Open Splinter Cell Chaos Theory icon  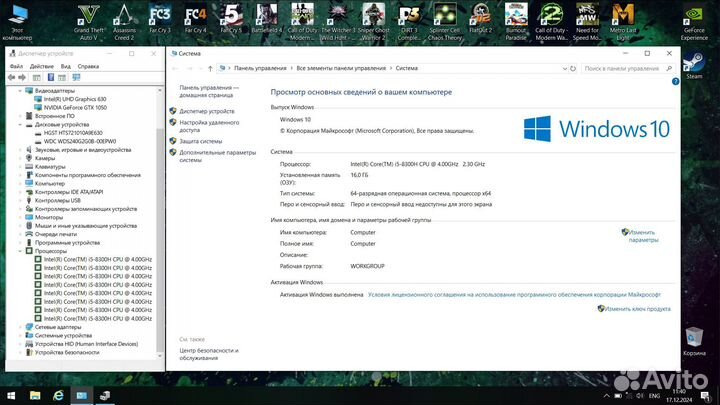pyautogui.click(x=444, y=22)
